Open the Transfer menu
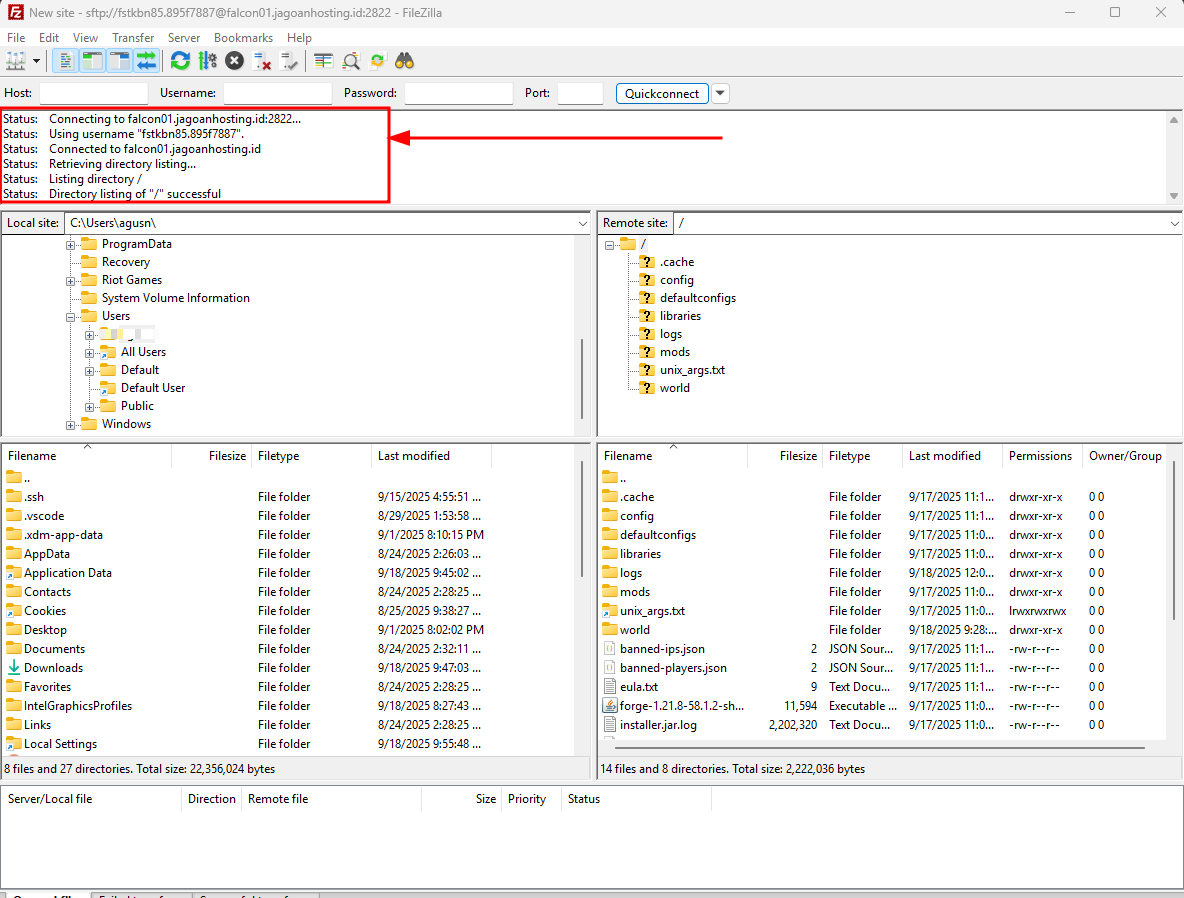 pos(133,38)
